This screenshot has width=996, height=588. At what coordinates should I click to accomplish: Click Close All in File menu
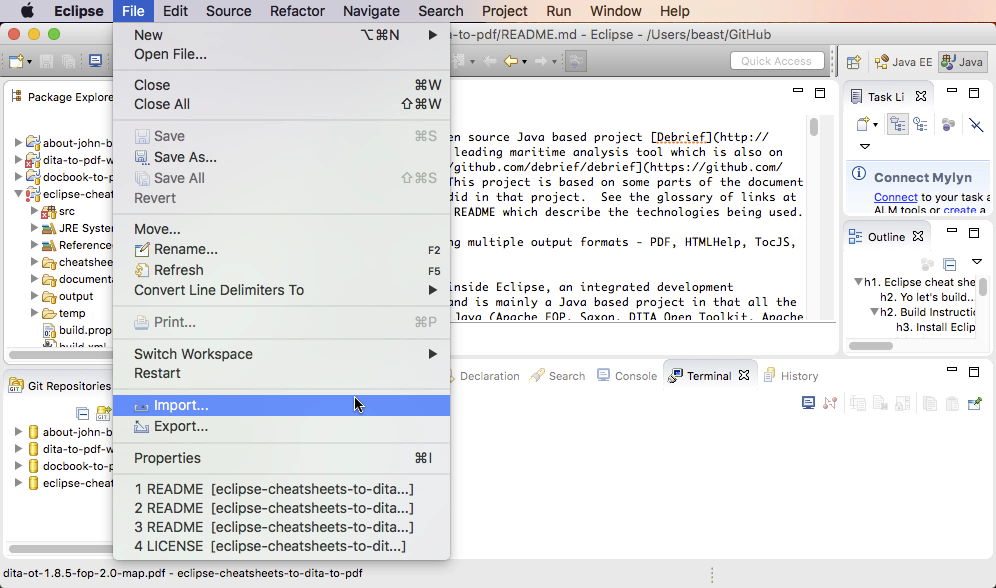(281, 104)
